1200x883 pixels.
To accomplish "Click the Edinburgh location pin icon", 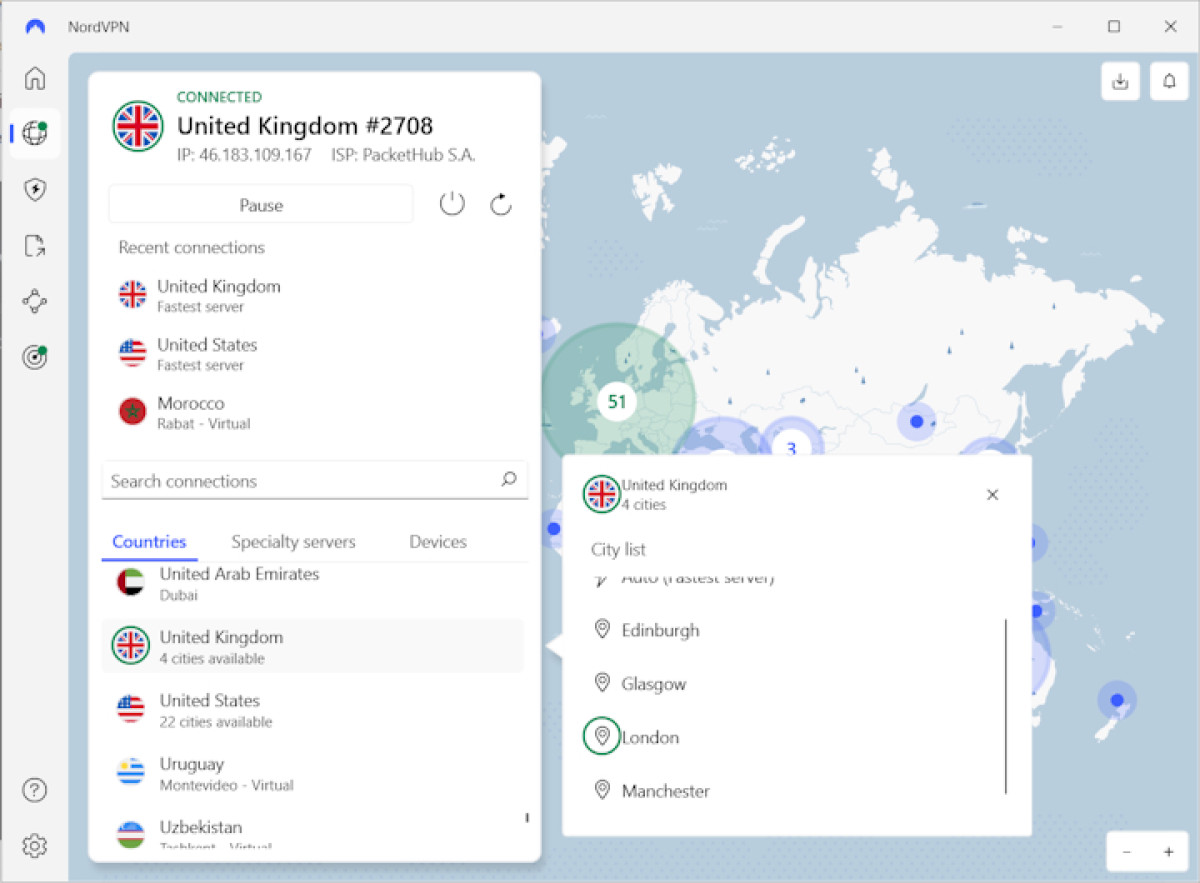I will 602,629.
